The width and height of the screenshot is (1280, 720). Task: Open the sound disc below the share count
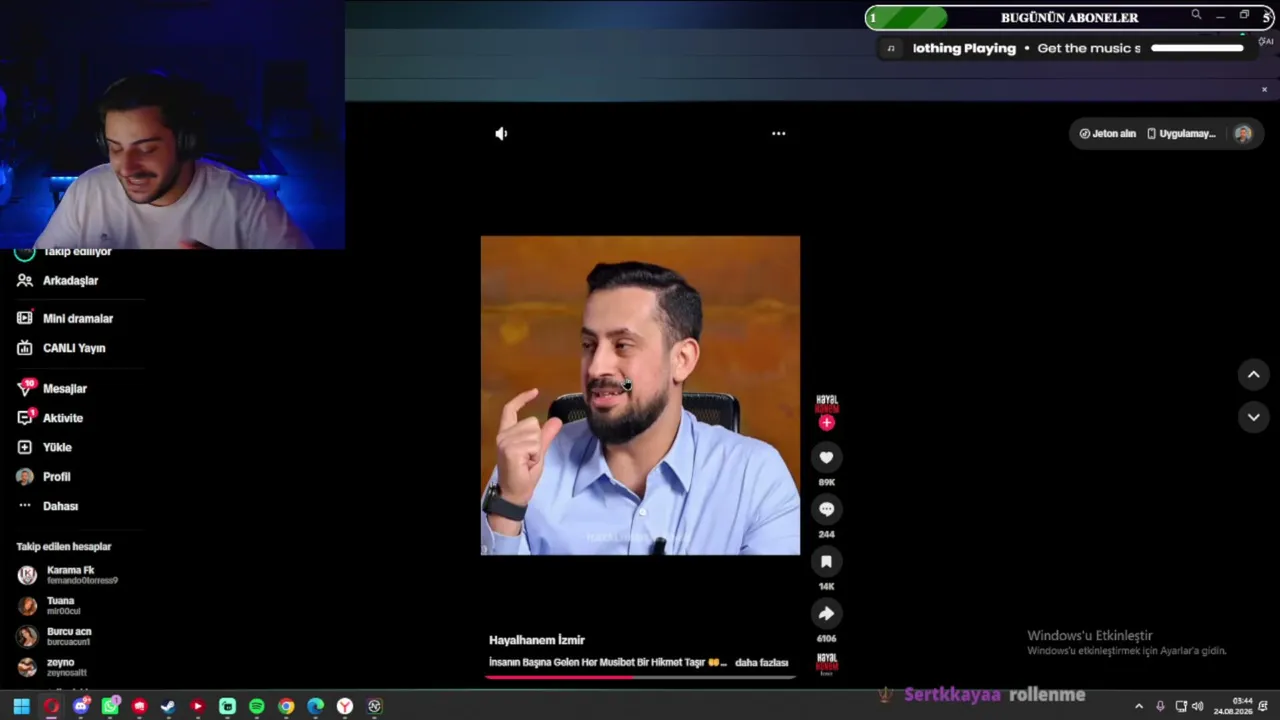tap(827, 664)
